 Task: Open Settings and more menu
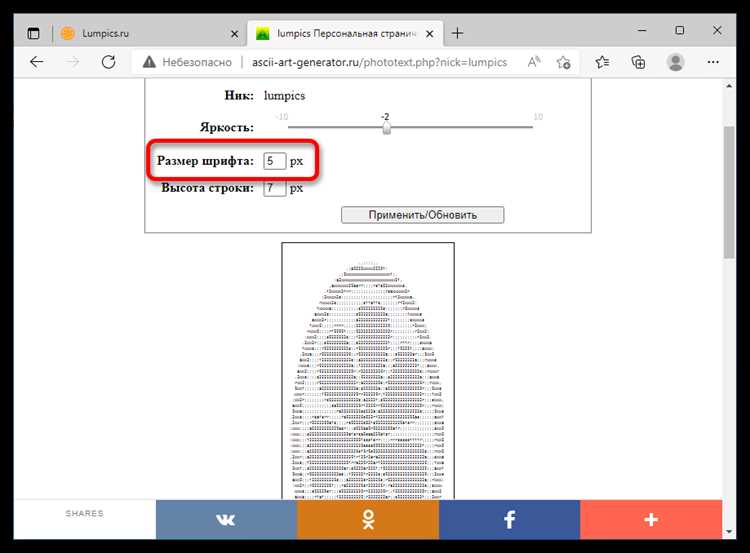tap(713, 62)
